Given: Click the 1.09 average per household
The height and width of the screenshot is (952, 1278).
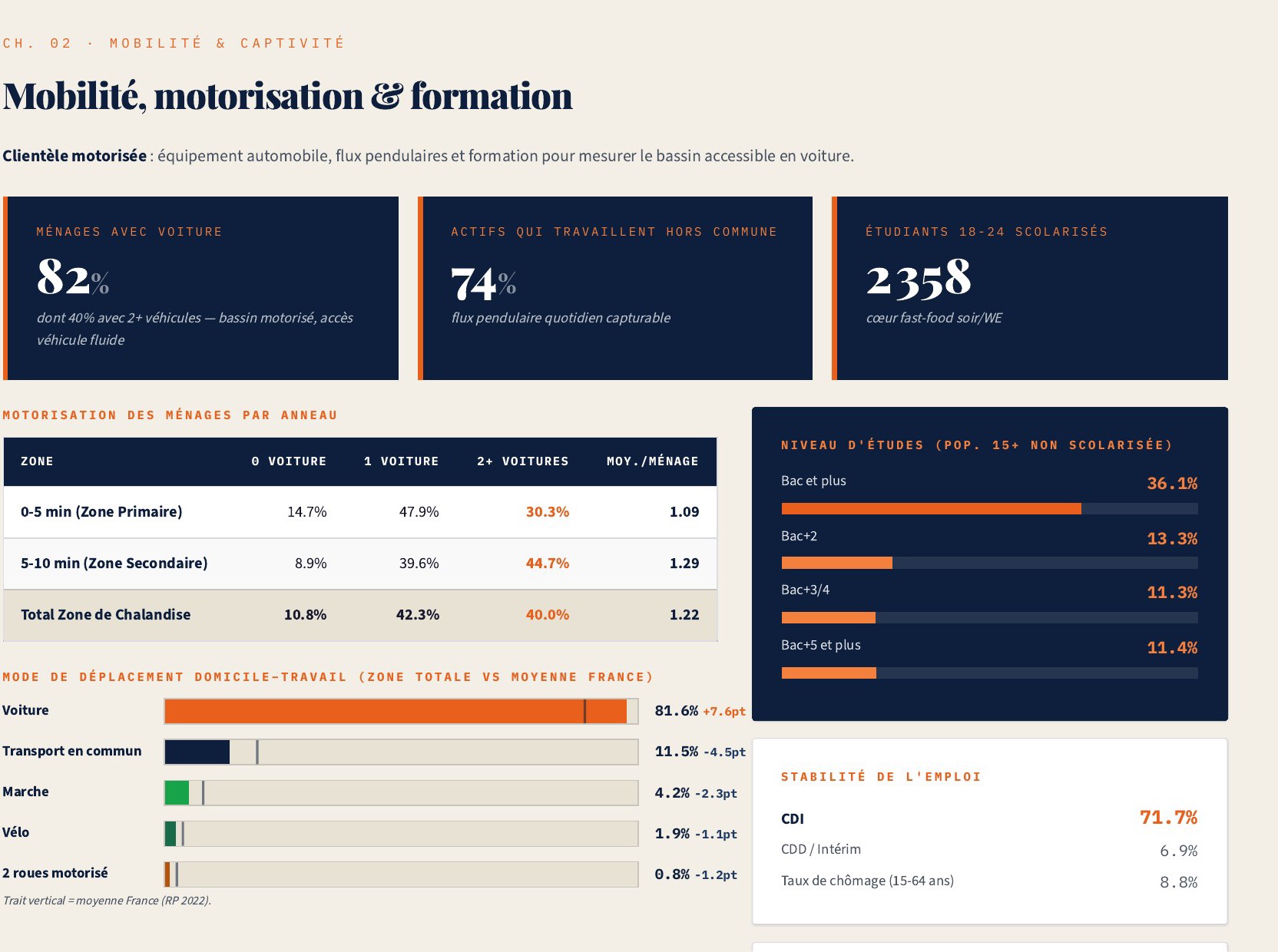Looking at the screenshot, I should pos(684,512).
